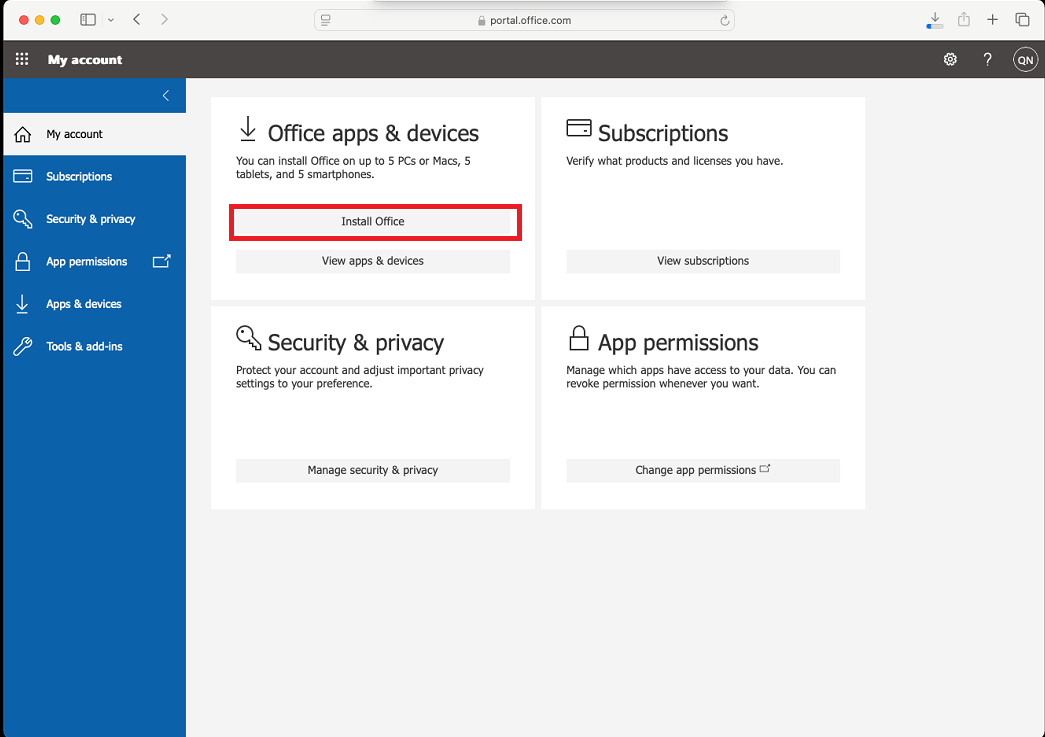Screen dimensions: 1045x737
Task: Show Safari downloads list
Action: point(934,20)
